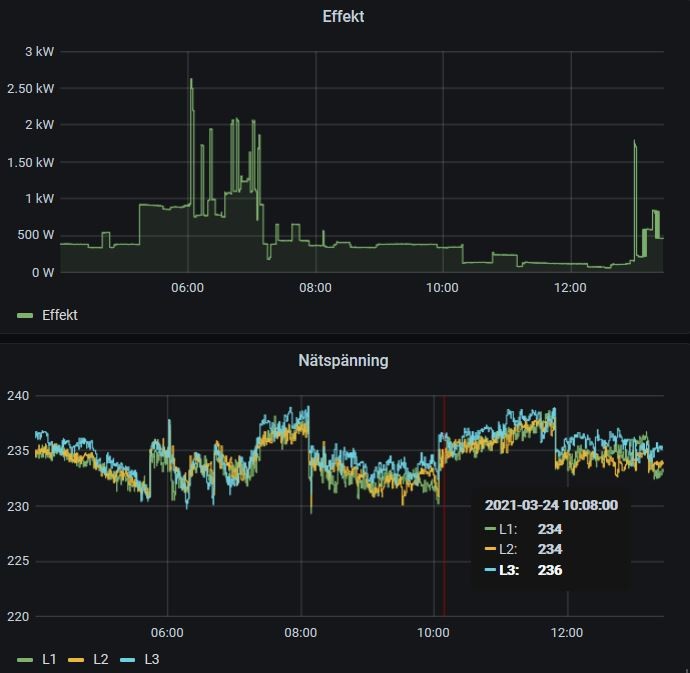Click the highest power peak near 06:00
Image resolution: width=690 pixels, height=673 pixels.
191,81
